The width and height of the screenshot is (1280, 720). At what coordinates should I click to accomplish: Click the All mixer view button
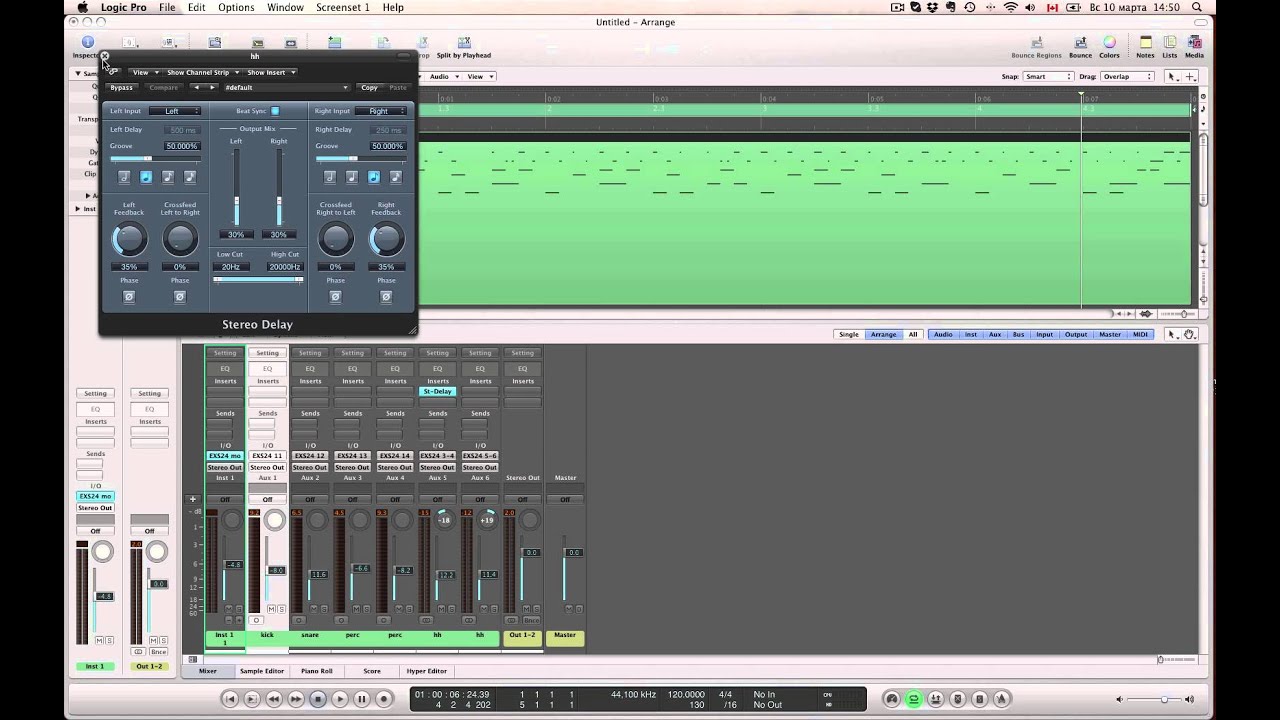(913, 334)
